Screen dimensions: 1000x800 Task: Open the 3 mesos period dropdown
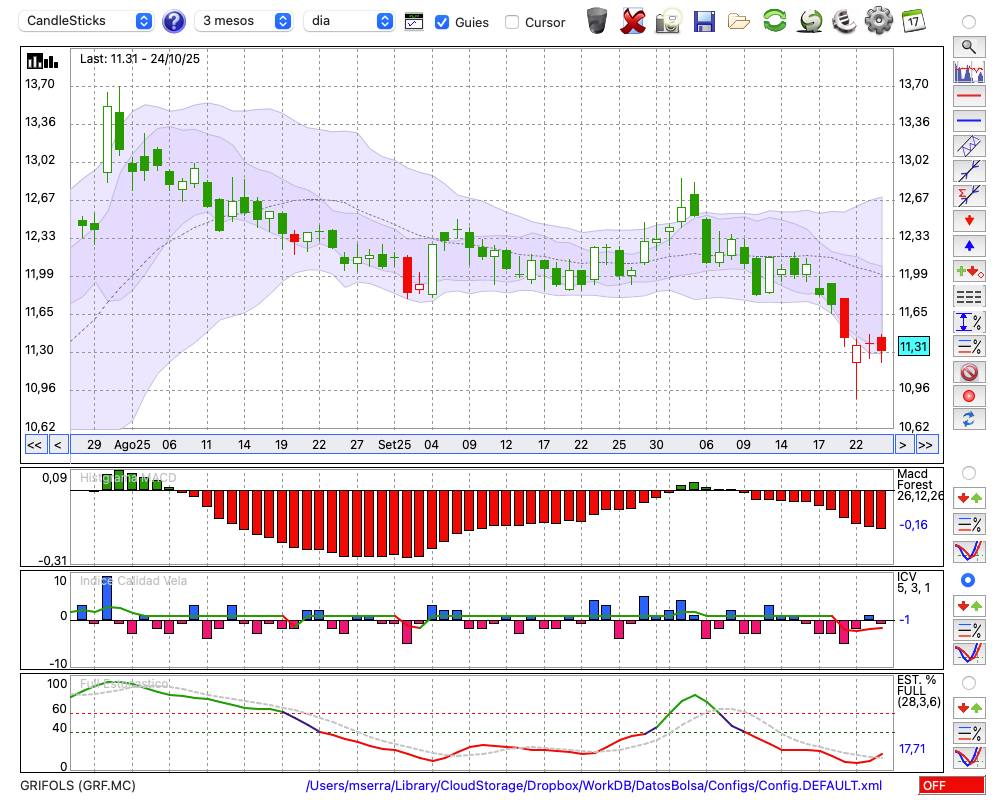(x=244, y=21)
